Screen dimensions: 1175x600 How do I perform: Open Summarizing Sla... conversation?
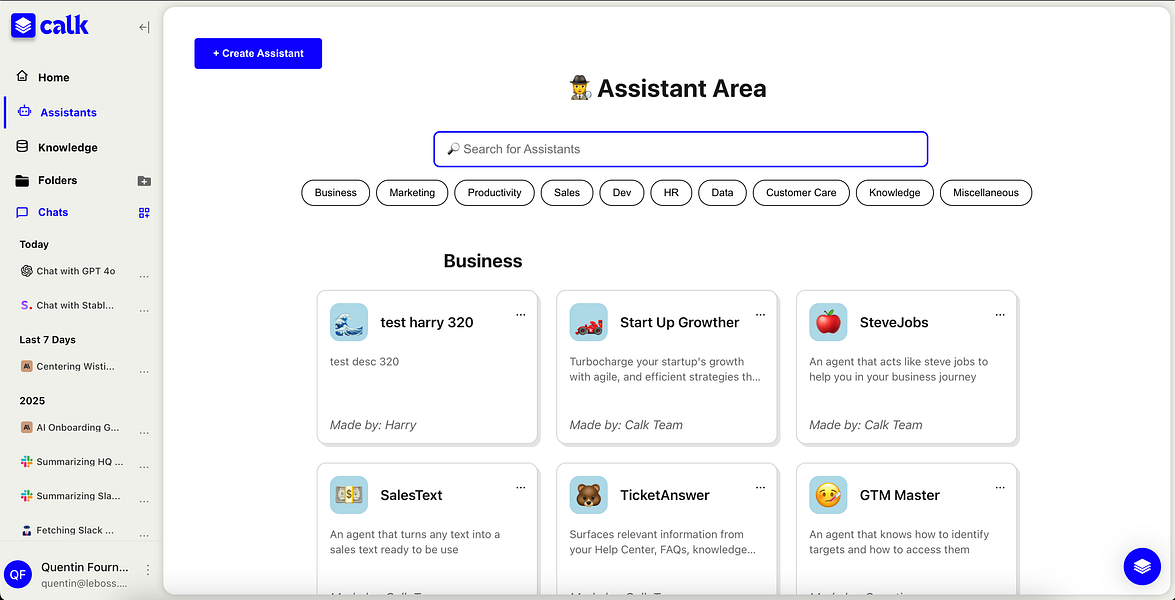coord(79,496)
